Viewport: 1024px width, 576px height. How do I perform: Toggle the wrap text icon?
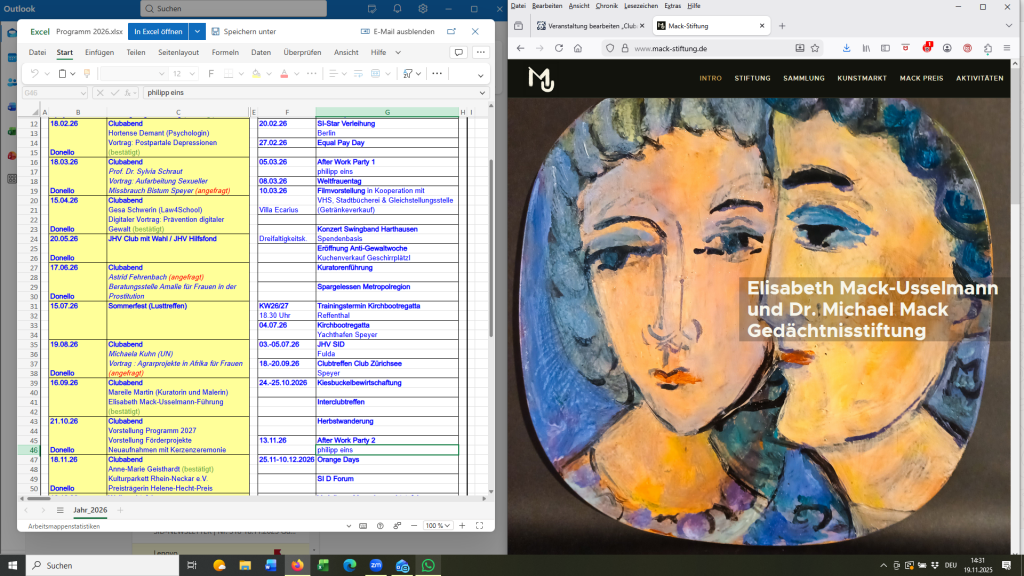(358, 74)
